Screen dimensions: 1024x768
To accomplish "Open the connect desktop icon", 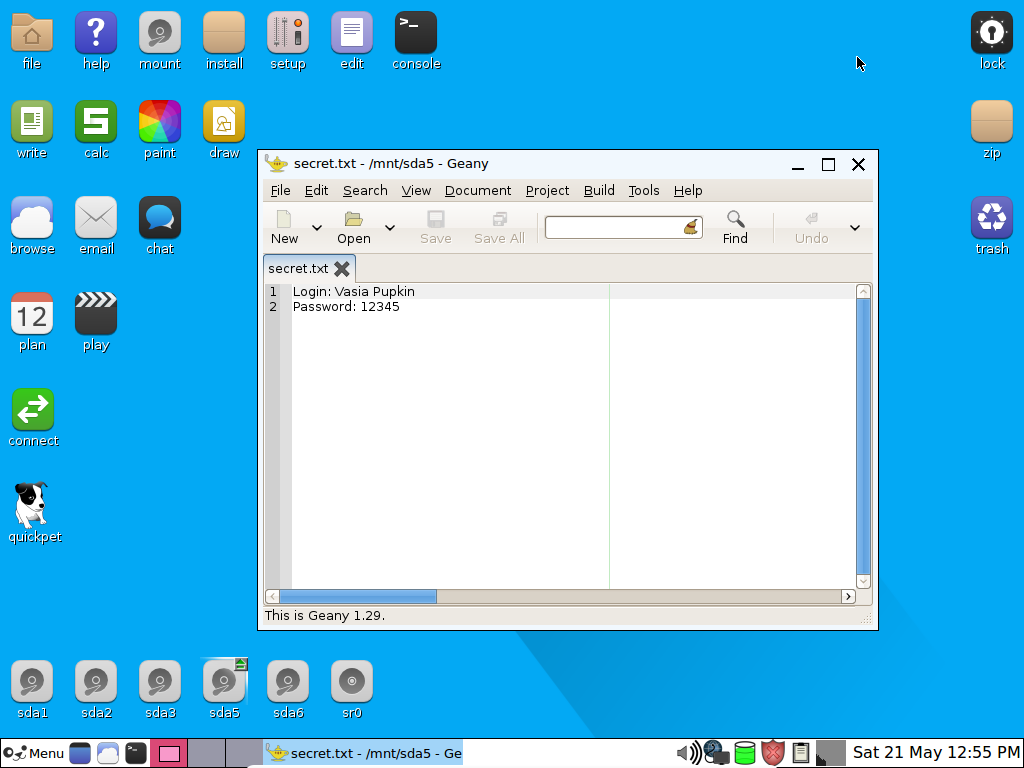I will (x=33, y=410).
